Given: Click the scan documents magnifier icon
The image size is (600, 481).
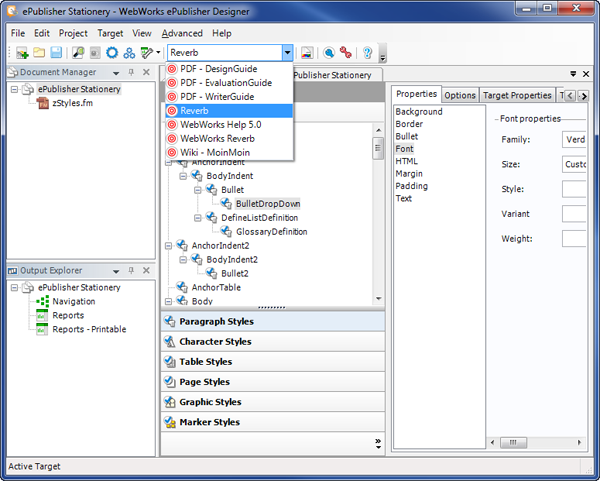Looking at the screenshot, I should [x=78, y=53].
